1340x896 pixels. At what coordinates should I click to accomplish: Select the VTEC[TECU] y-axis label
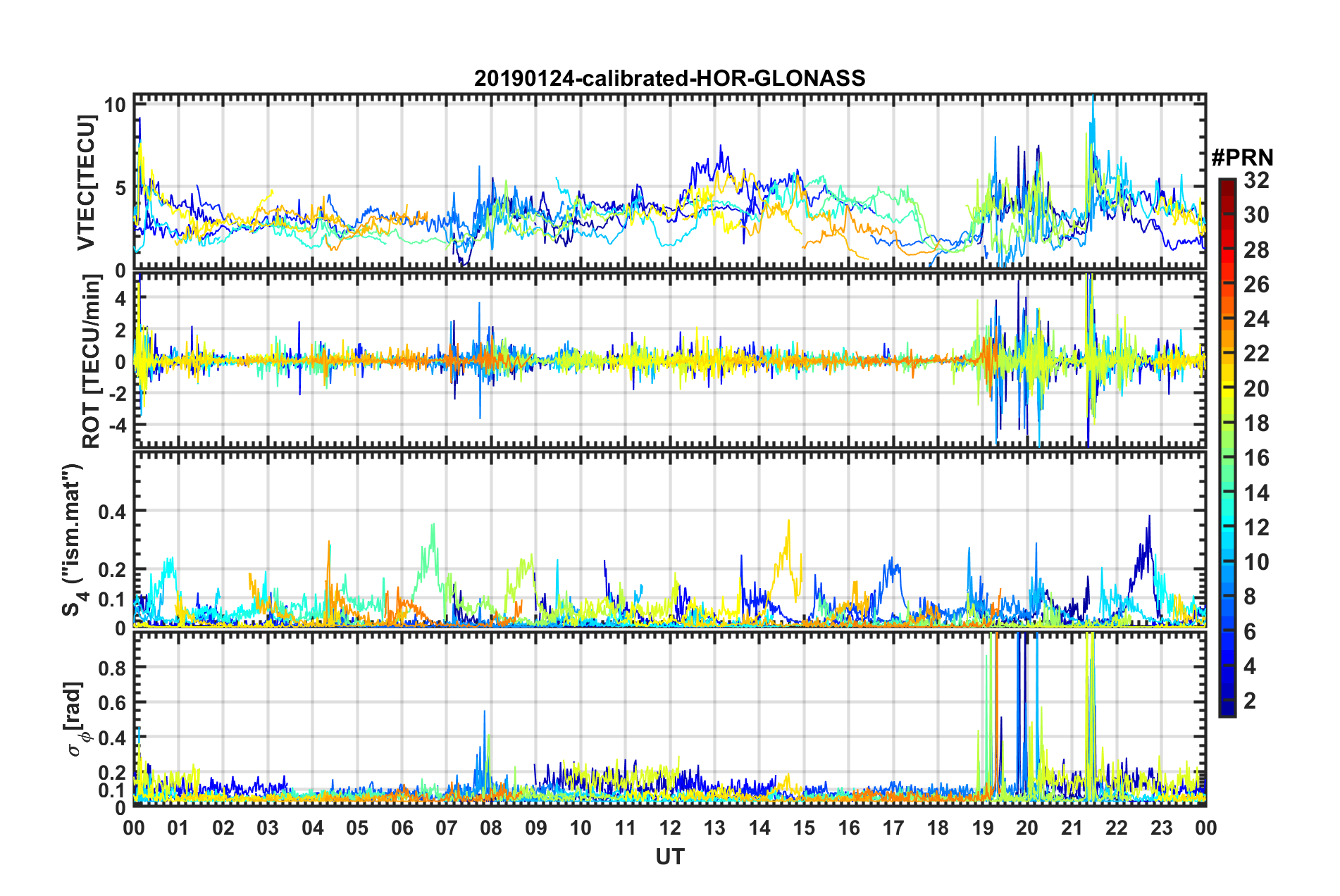[x=86, y=183]
